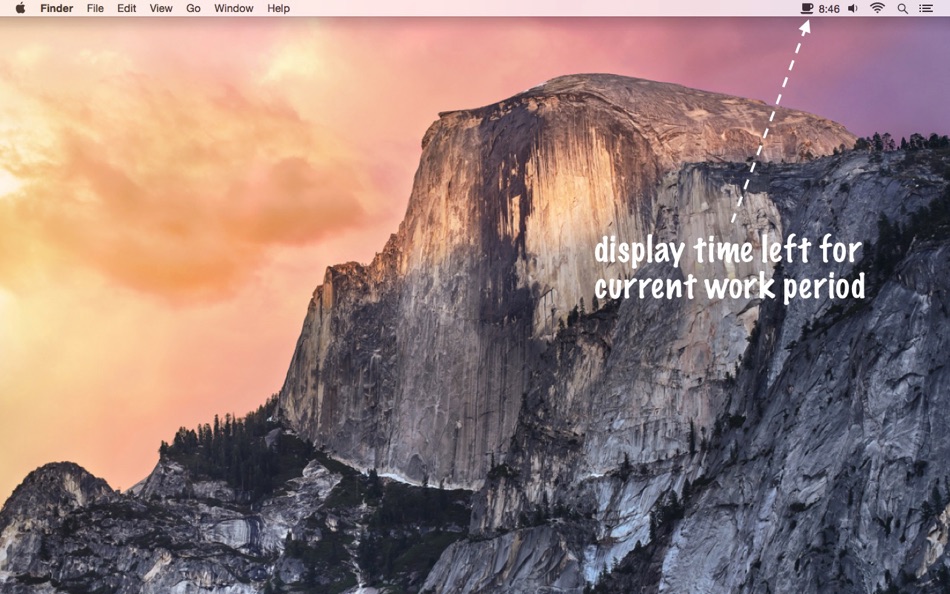Open the Go menu

(x=193, y=8)
